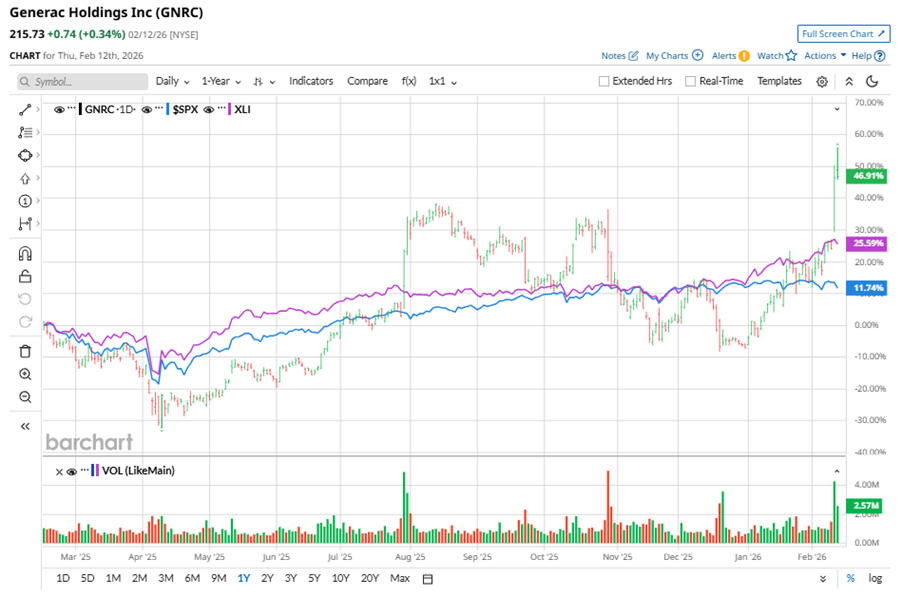
Task: Collapse the main chart legend chevron
Action: 837,109
